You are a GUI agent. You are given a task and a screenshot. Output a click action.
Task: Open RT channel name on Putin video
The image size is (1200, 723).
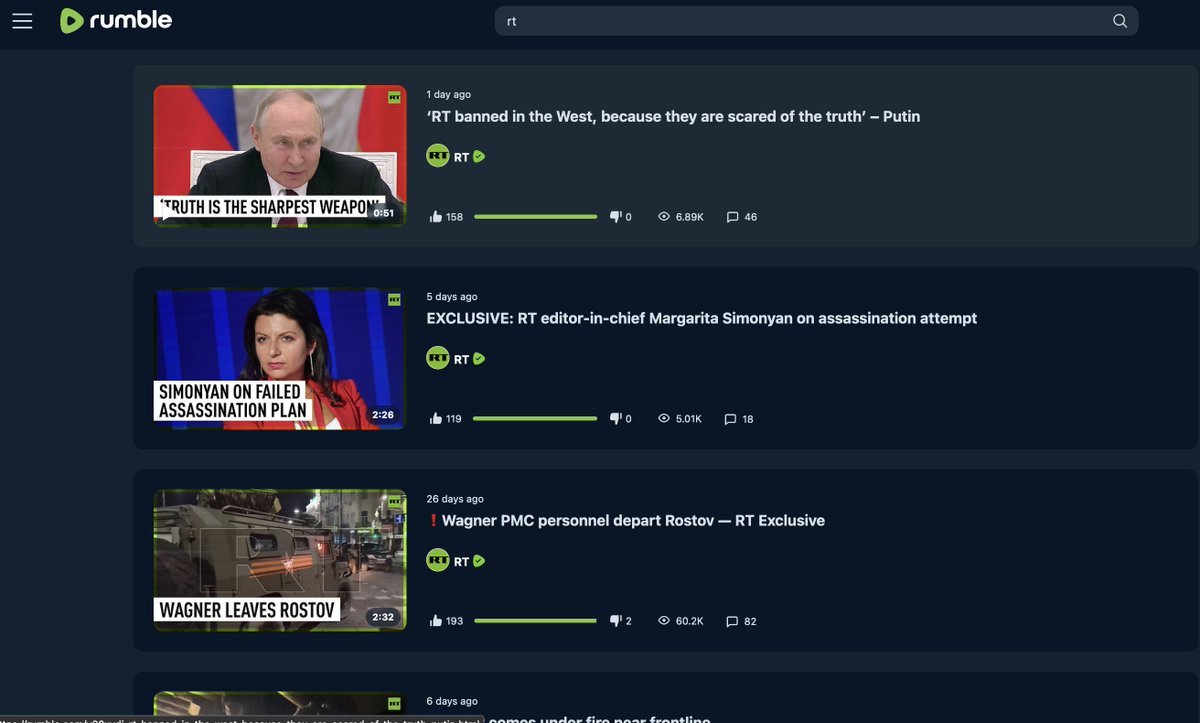point(461,157)
